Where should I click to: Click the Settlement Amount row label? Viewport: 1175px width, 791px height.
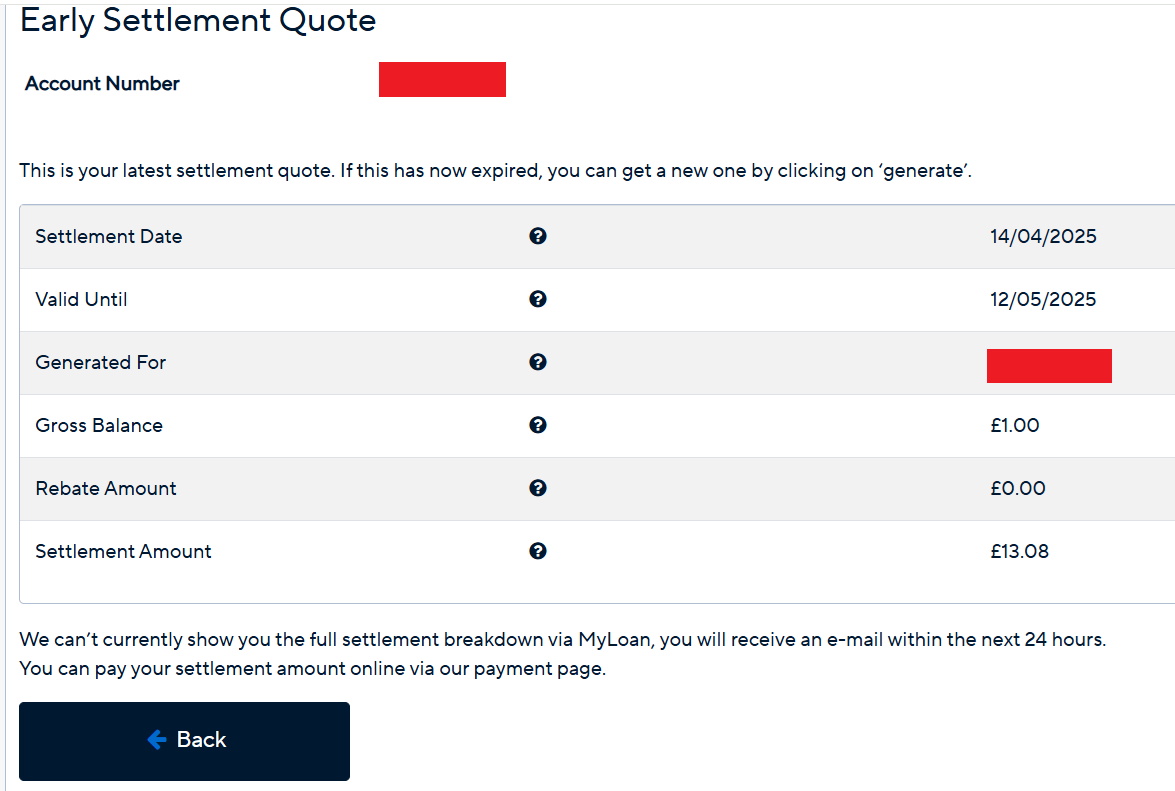pos(123,551)
